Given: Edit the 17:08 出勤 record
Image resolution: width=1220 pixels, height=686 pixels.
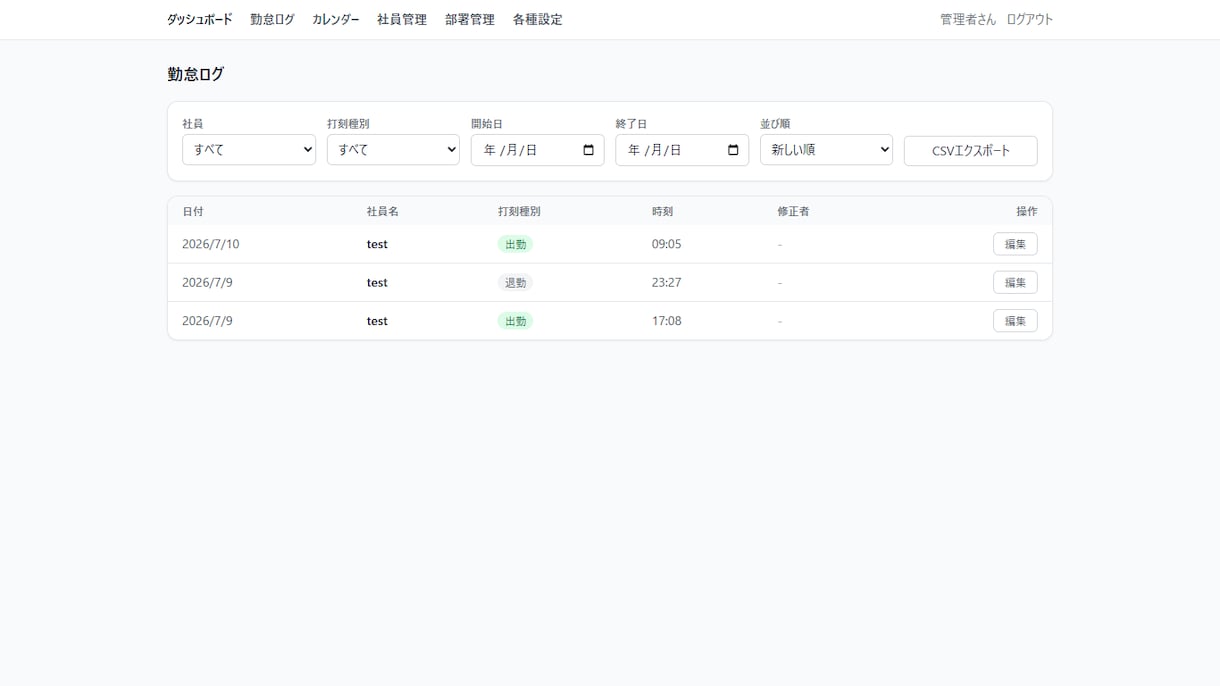Looking at the screenshot, I should (x=1015, y=321).
